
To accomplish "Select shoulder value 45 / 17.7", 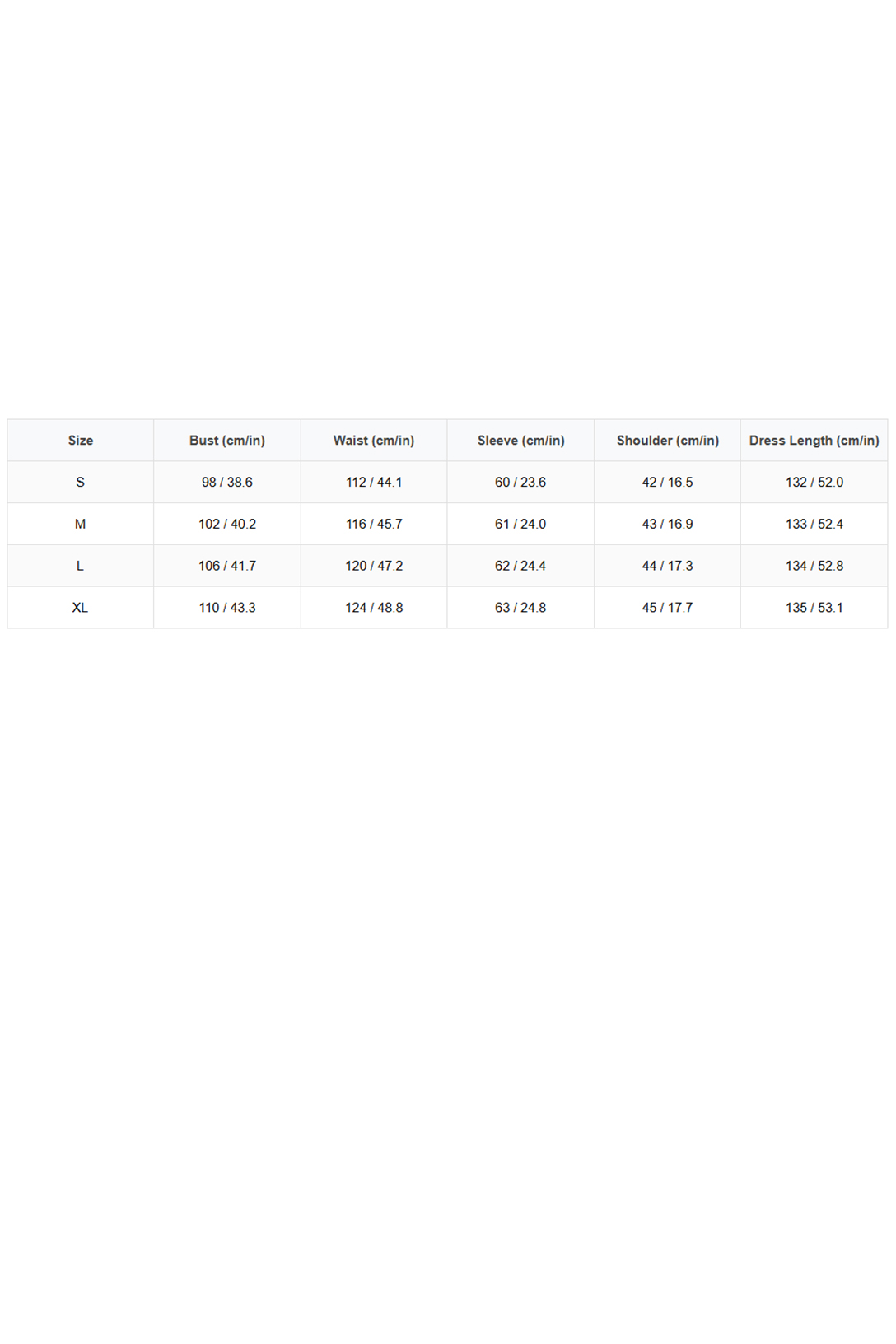I will tap(667, 608).
